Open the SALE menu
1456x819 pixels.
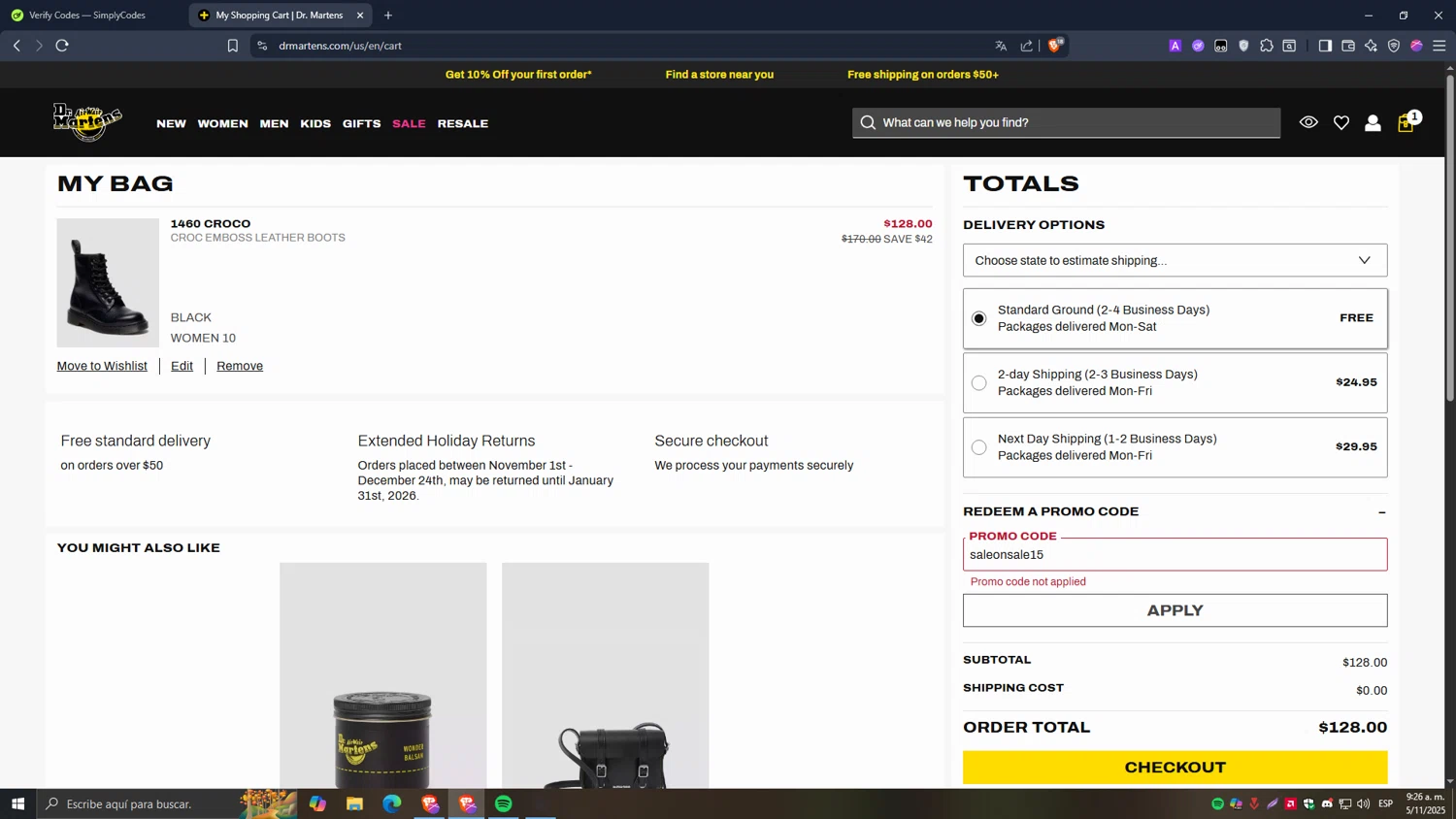[409, 123]
